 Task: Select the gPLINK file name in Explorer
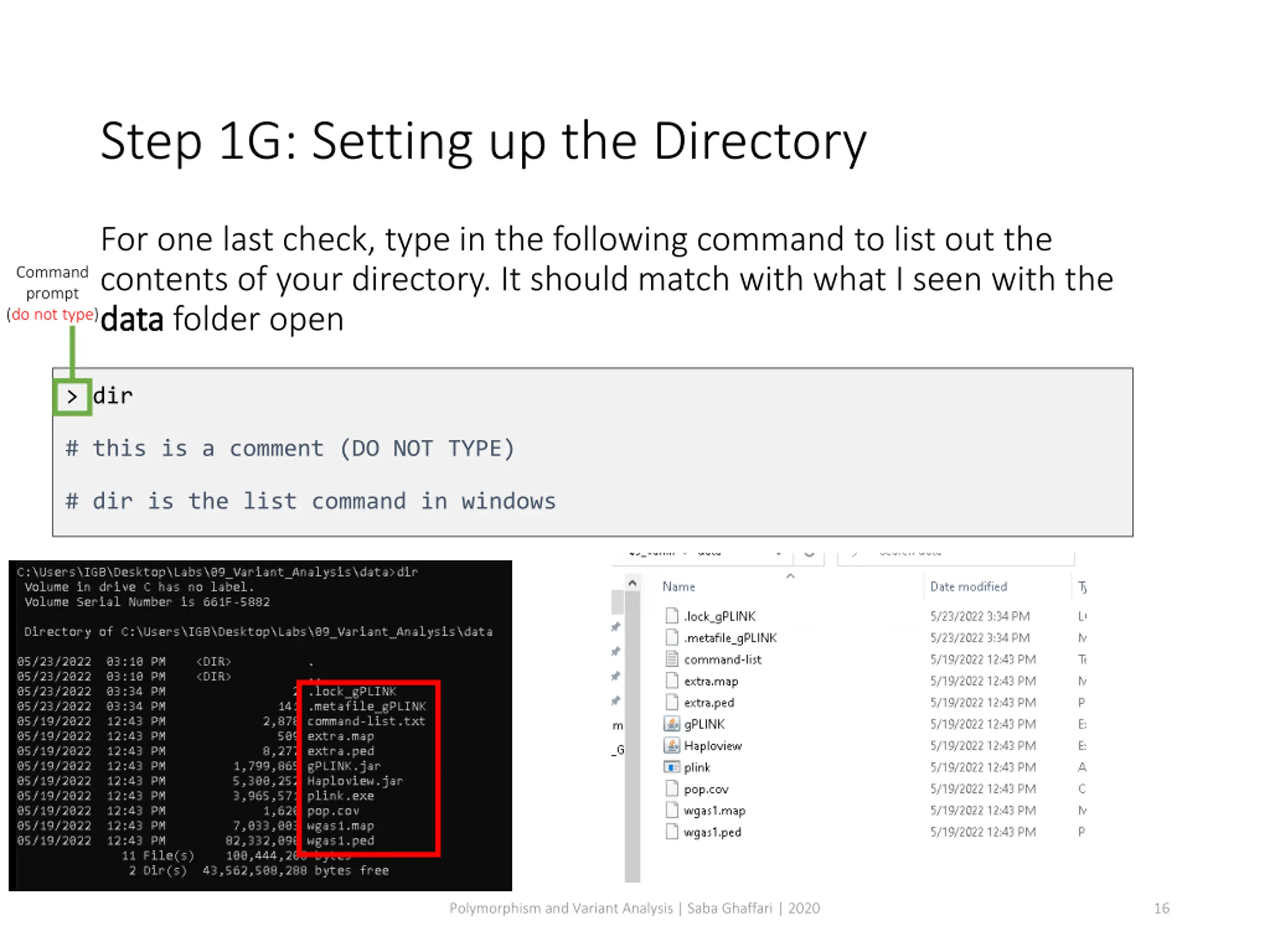[704, 724]
